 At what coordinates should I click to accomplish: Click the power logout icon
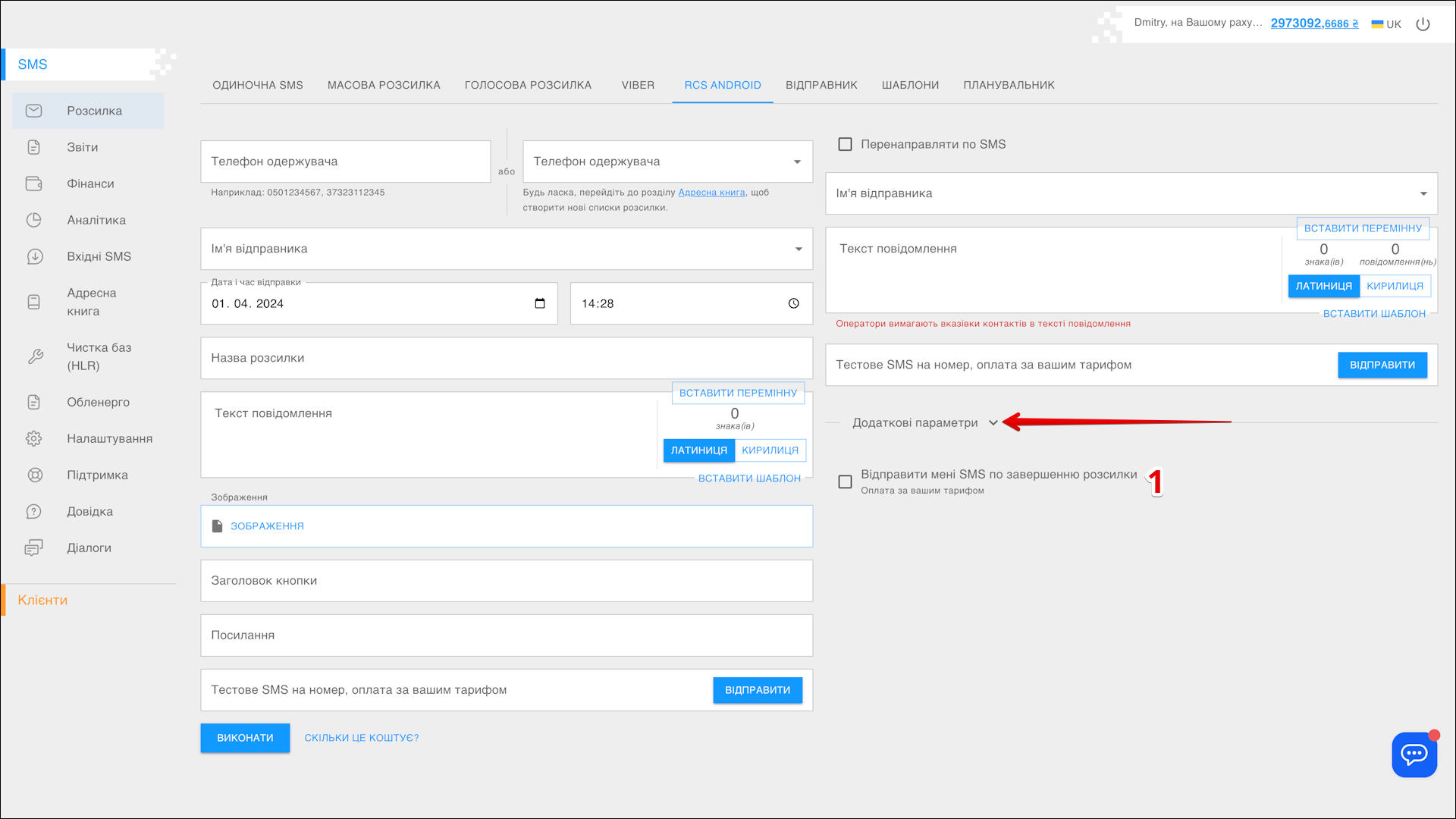pos(1423,24)
